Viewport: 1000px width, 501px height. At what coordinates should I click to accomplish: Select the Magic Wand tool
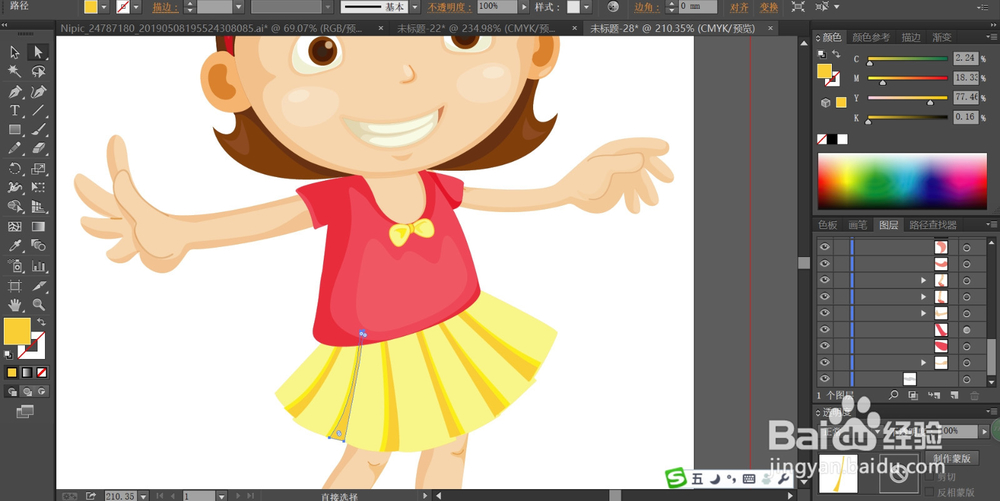coord(15,71)
